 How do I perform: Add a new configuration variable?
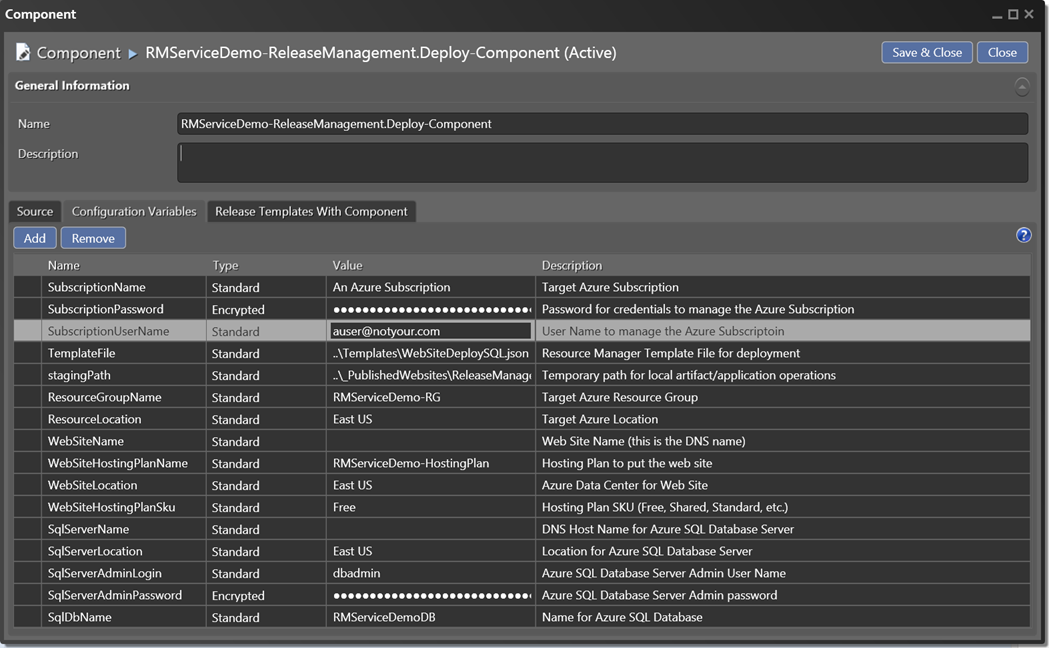coord(35,238)
